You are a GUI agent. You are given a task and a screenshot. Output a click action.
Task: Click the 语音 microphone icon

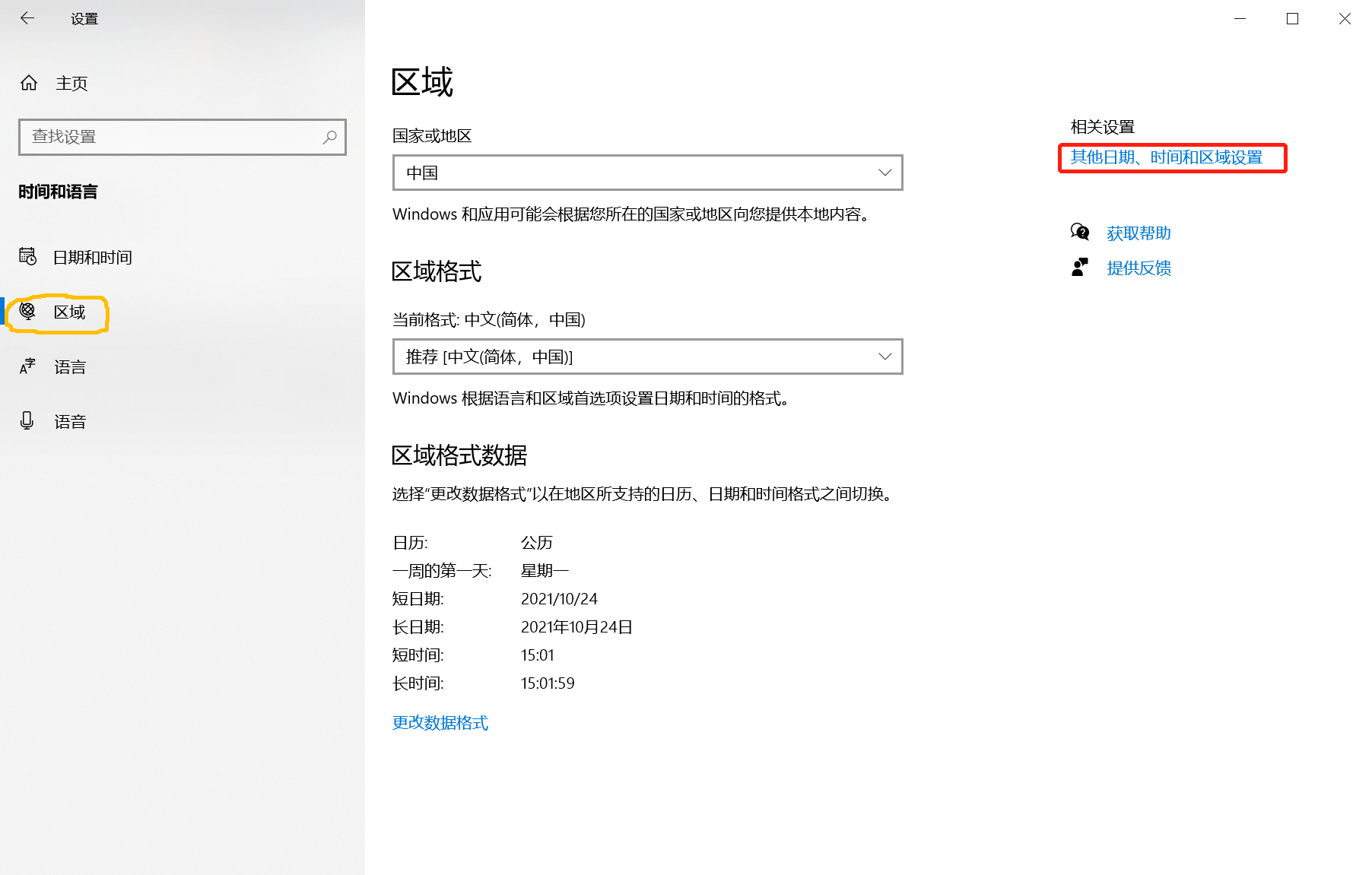coord(27,420)
